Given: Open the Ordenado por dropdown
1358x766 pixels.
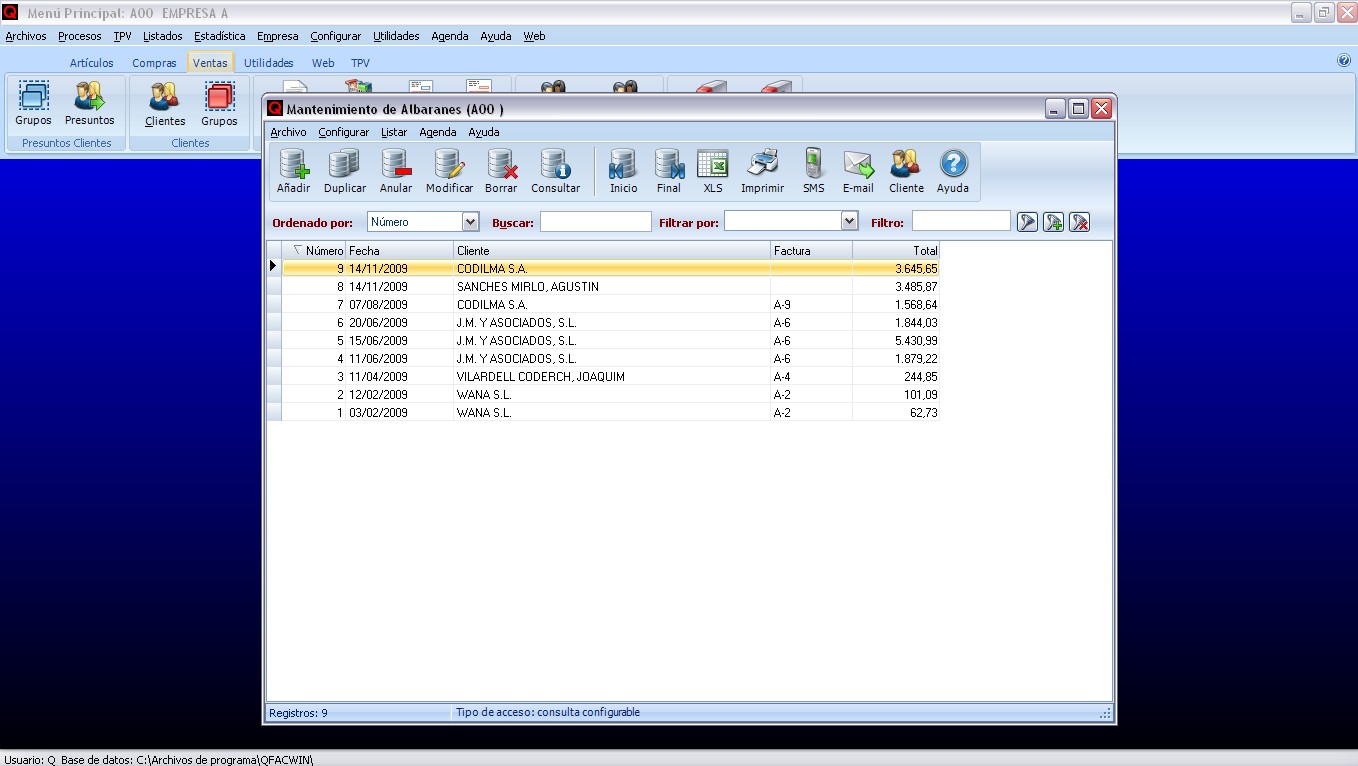Looking at the screenshot, I should [x=470, y=222].
